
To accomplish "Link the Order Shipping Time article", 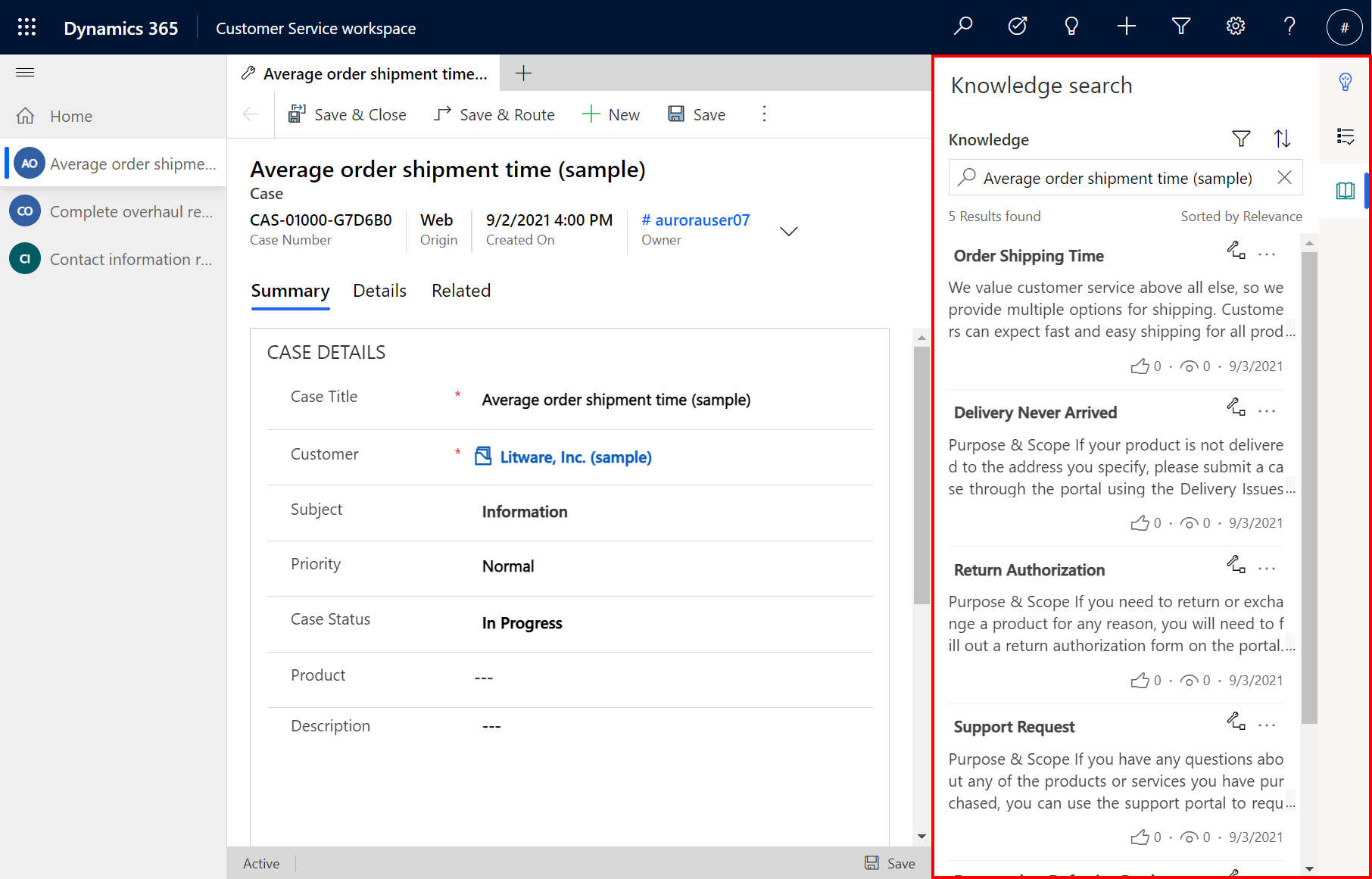I will click(x=1236, y=251).
